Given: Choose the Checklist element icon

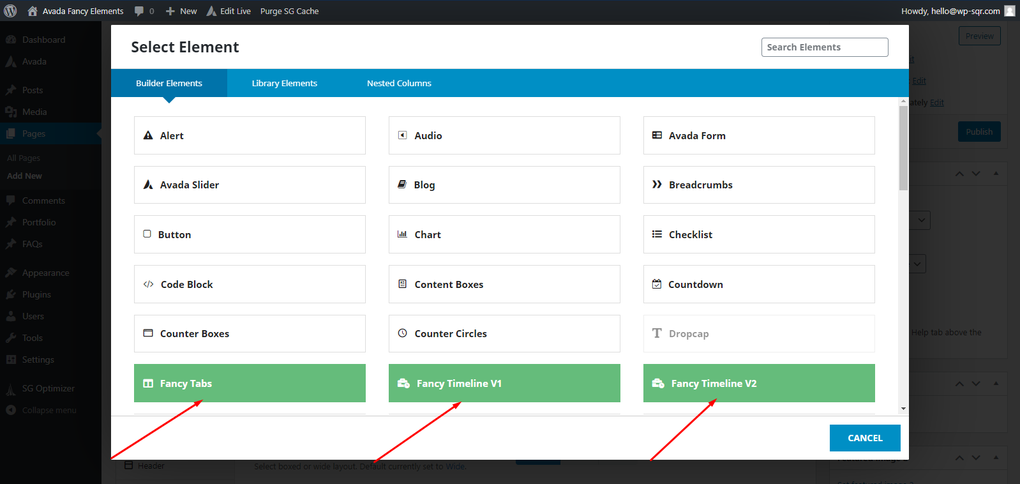Looking at the screenshot, I should (x=657, y=234).
